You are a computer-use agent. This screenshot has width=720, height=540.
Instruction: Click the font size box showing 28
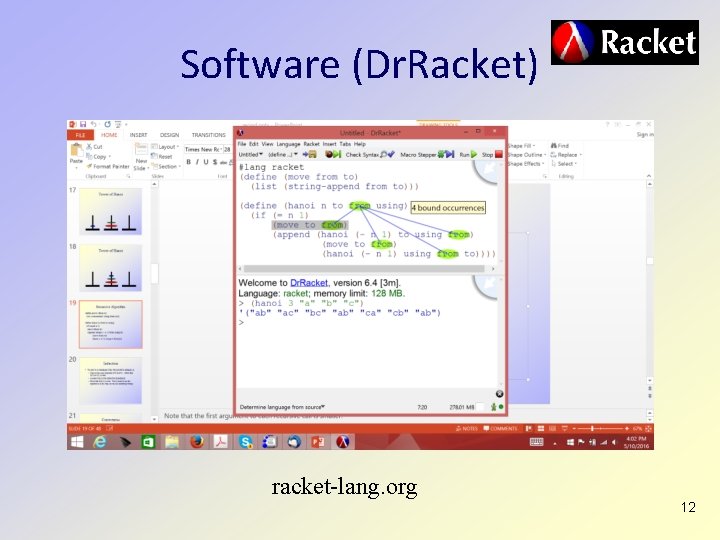click(x=227, y=149)
